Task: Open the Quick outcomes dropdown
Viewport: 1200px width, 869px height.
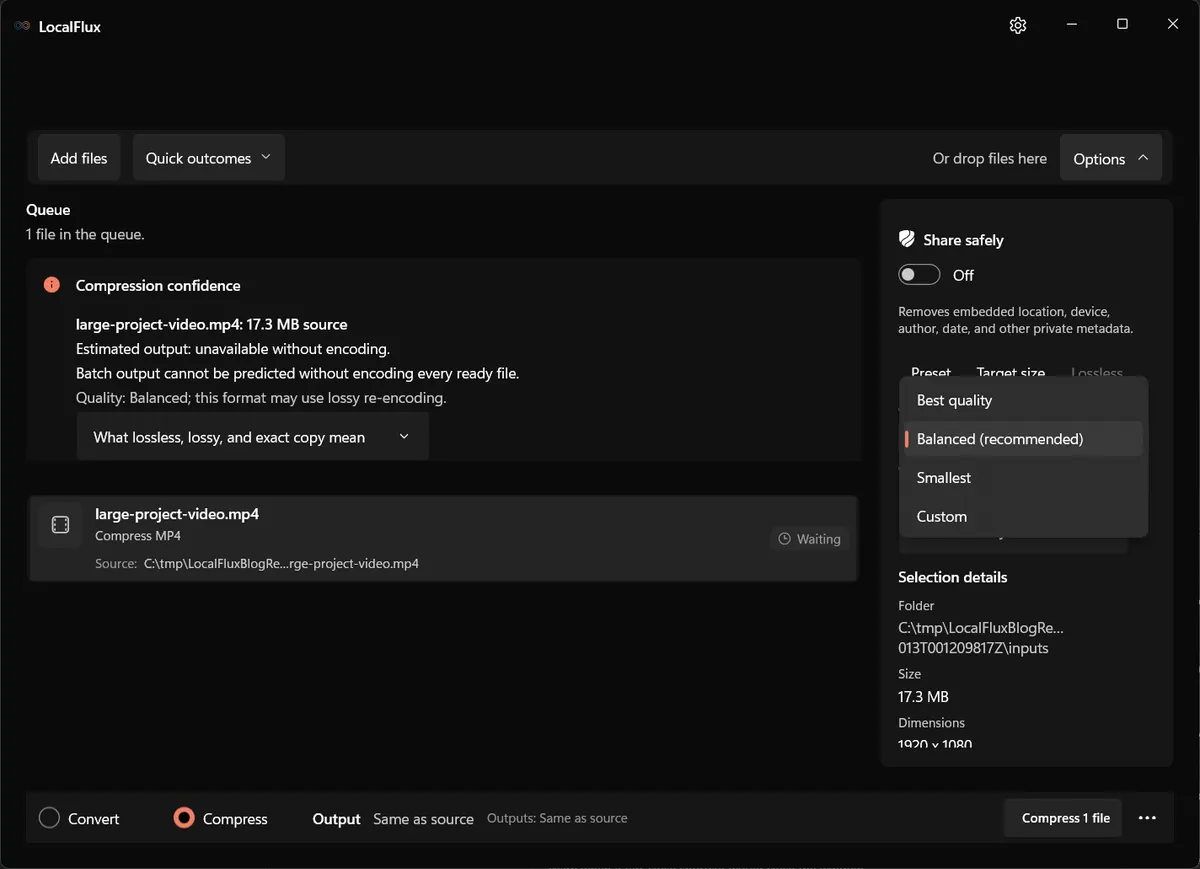Action: coord(208,158)
